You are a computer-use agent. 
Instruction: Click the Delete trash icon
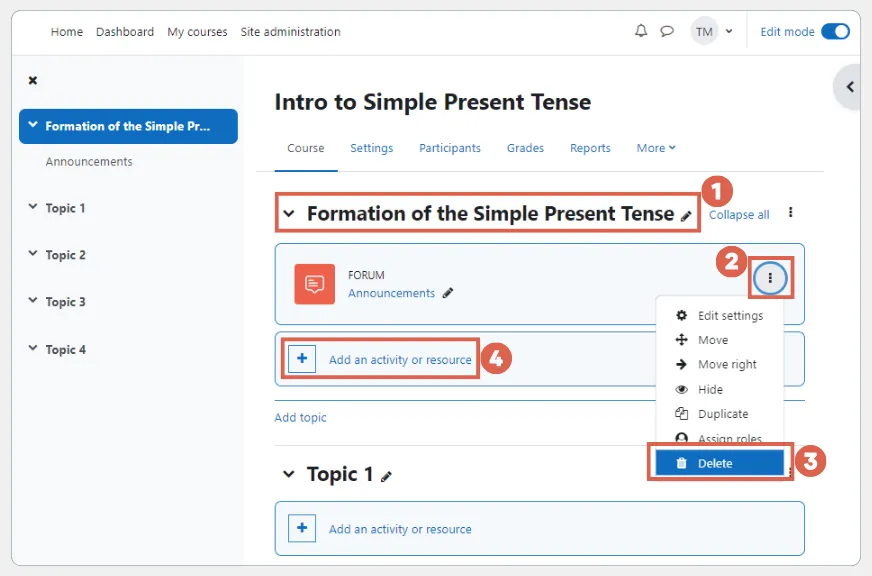(x=683, y=462)
